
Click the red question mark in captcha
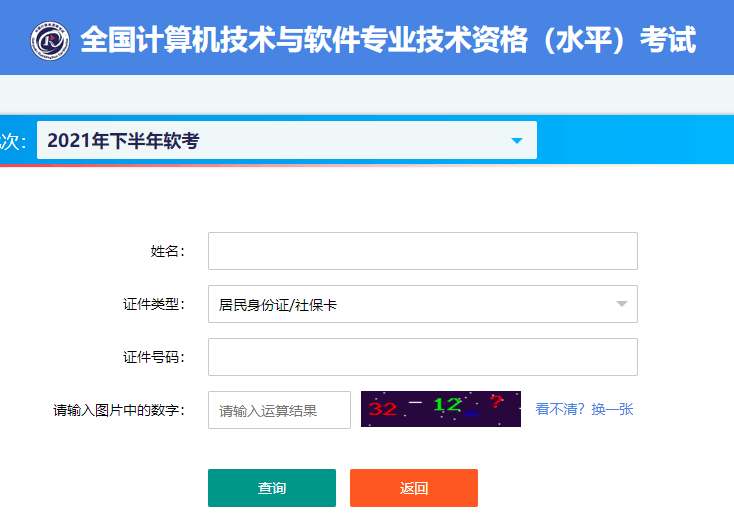(x=495, y=401)
